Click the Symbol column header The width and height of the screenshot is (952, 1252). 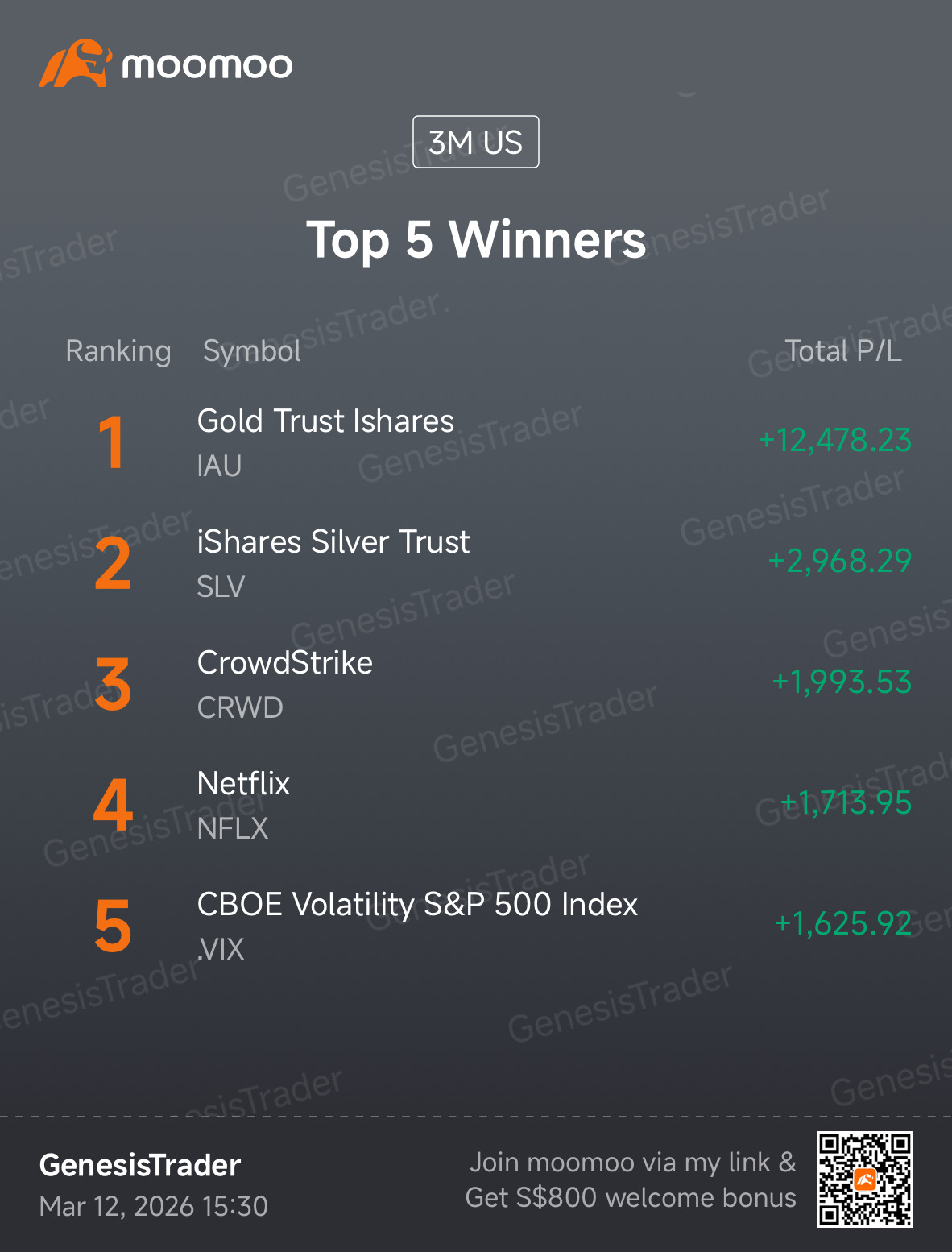click(x=252, y=351)
